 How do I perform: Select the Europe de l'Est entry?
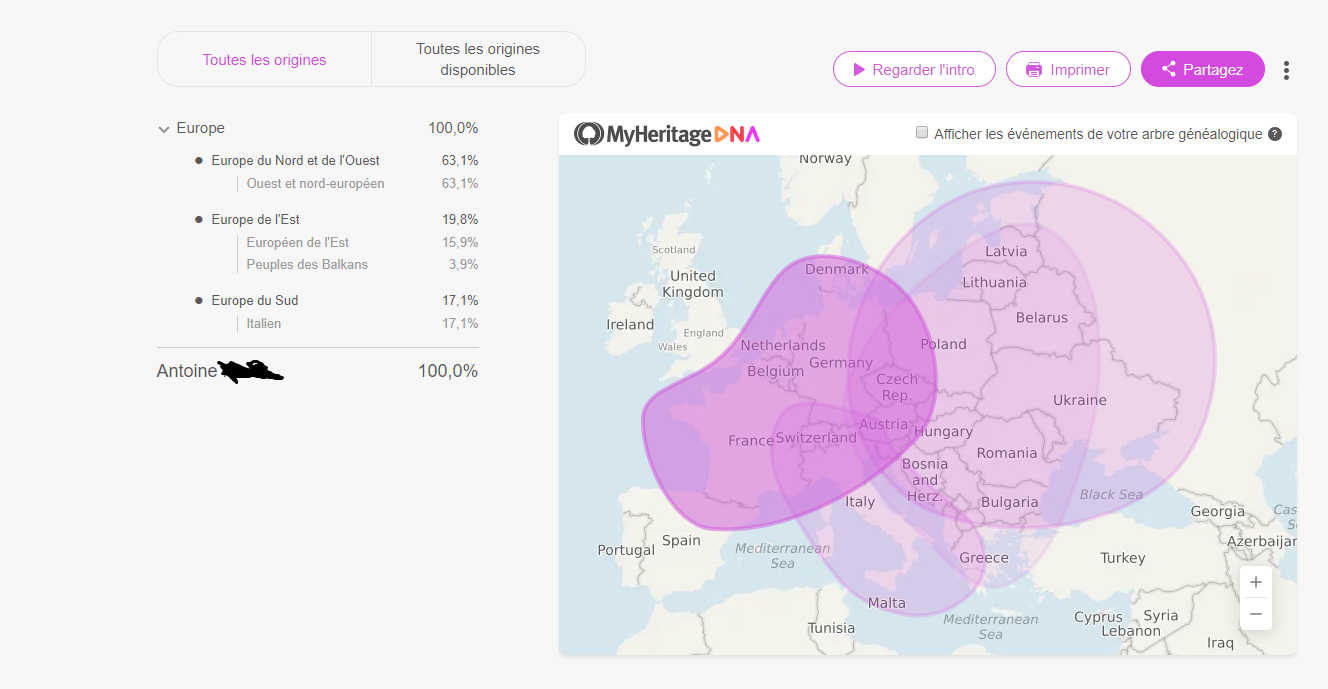(x=255, y=219)
